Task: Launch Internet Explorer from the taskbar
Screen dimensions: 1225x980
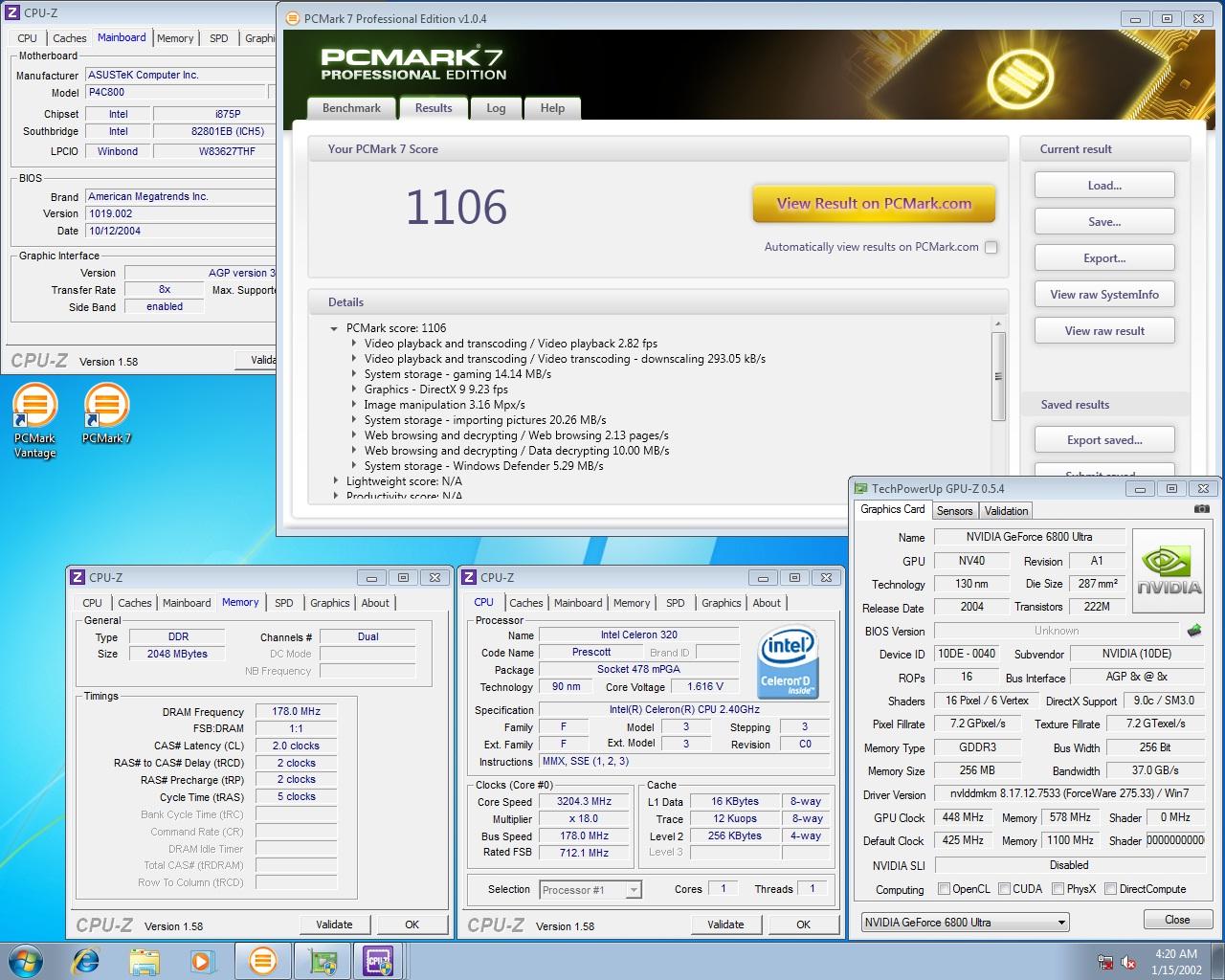Action: point(87,961)
